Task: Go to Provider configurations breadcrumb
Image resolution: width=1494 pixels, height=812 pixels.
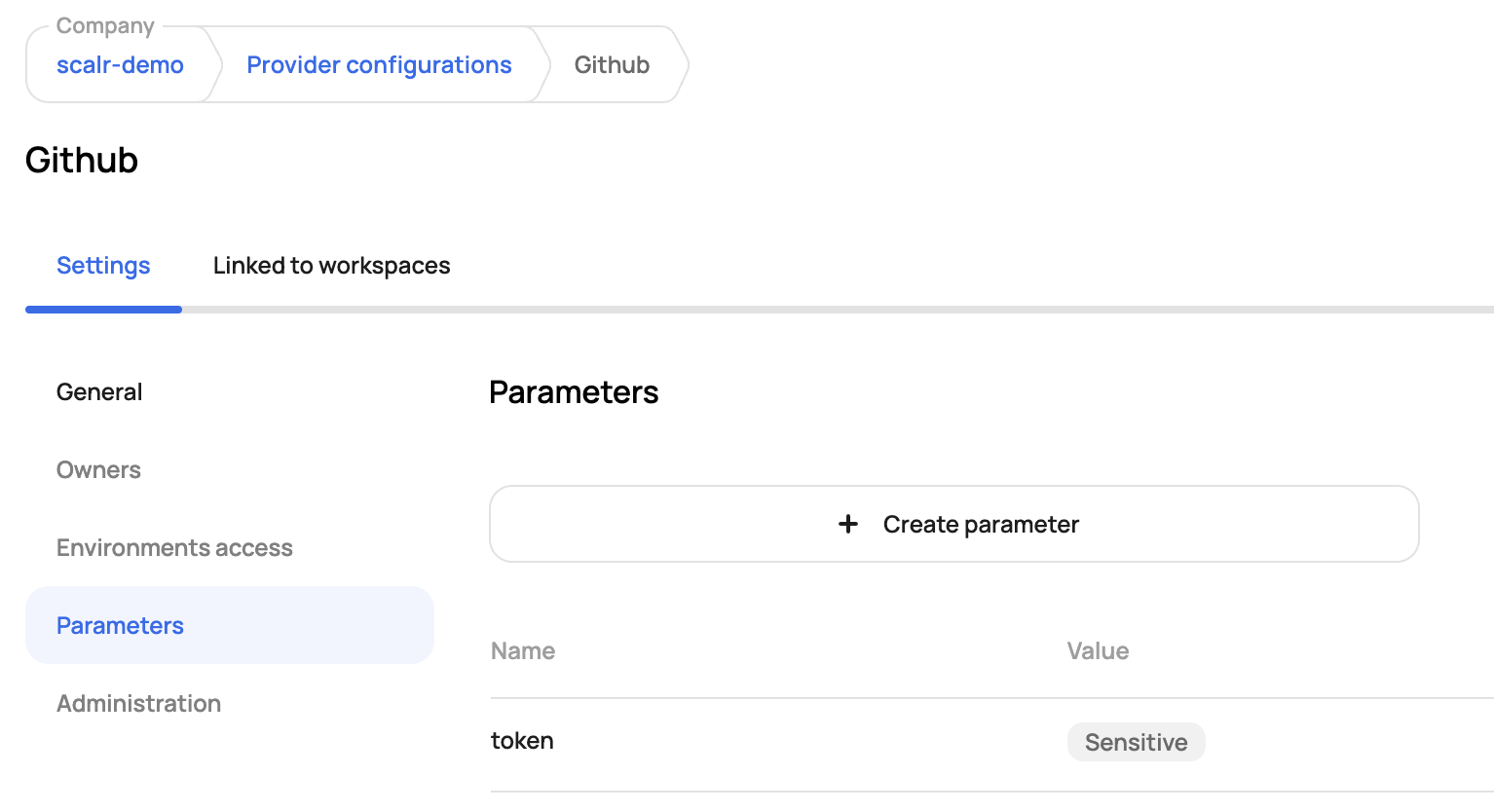Action: (x=379, y=65)
